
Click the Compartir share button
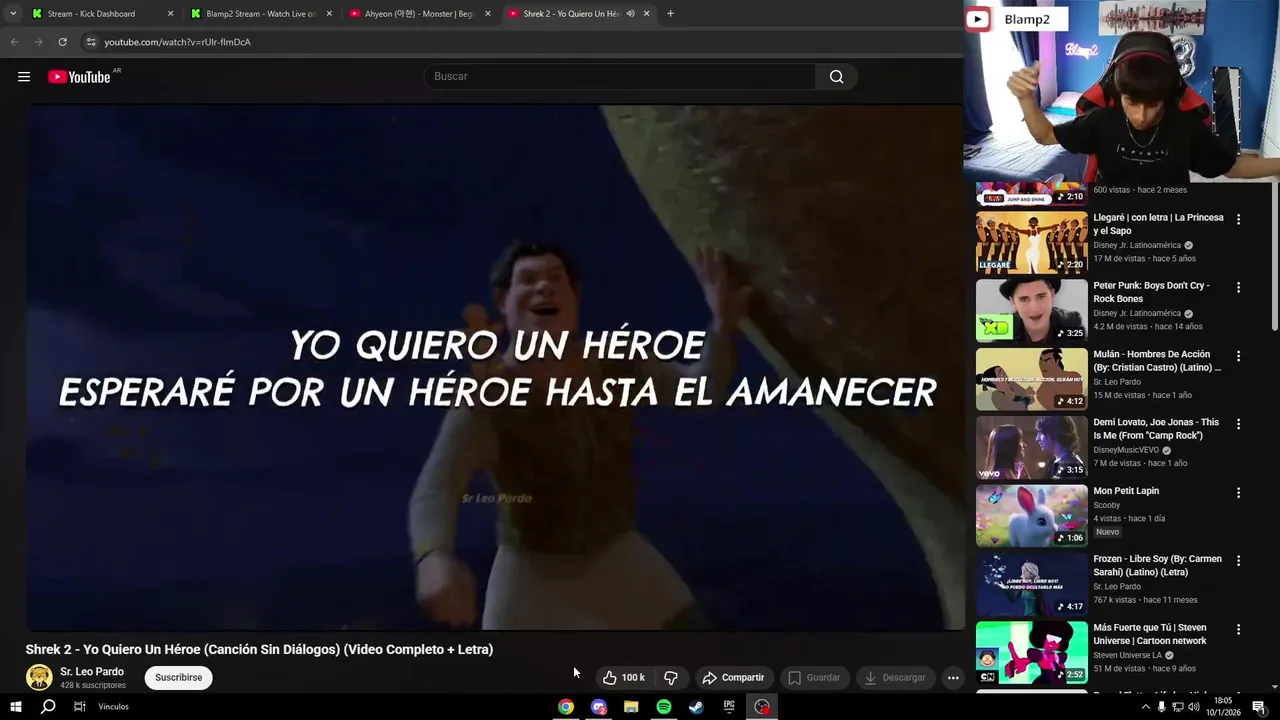[733, 677]
